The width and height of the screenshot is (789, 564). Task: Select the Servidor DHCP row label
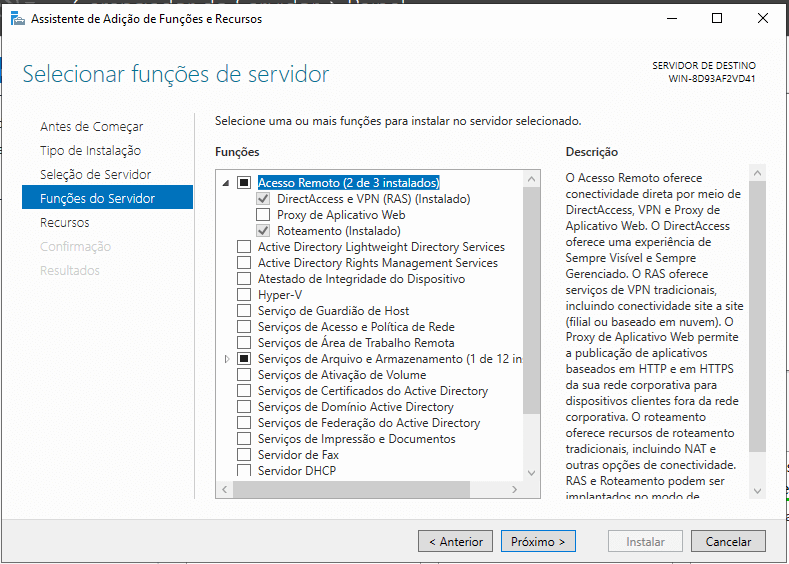(x=297, y=471)
